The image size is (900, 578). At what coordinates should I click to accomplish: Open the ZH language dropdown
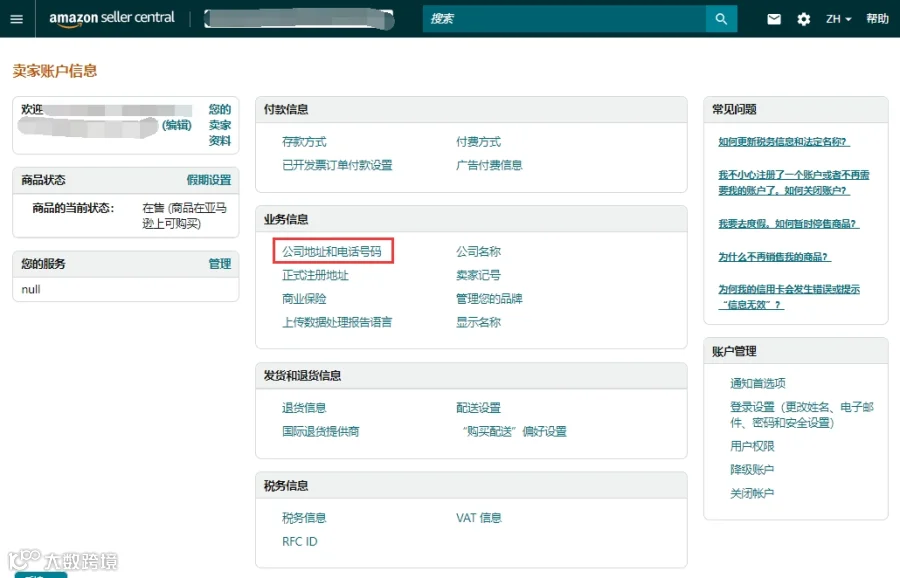(839, 19)
